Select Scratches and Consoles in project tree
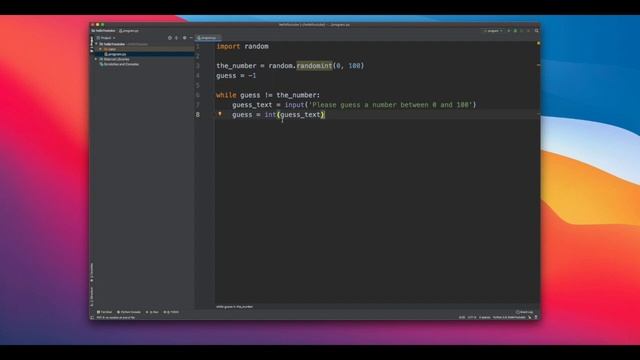640x360 pixels. pyautogui.click(x=120, y=64)
